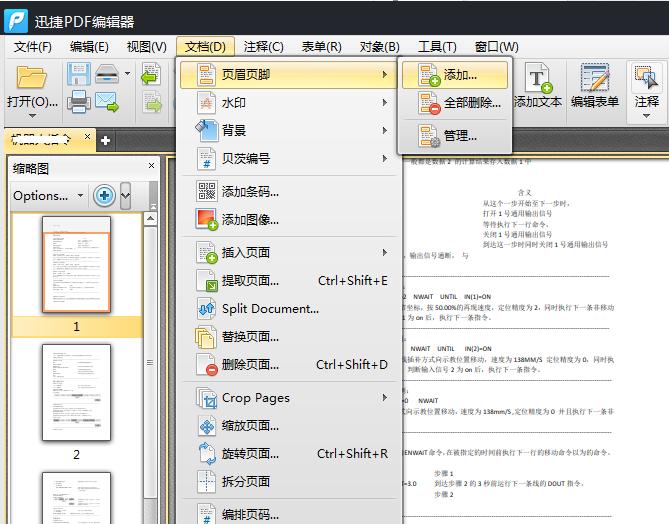This screenshot has height=524, width=669.
Task: Click the 插入页面 page icon
Action: point(207,252)
